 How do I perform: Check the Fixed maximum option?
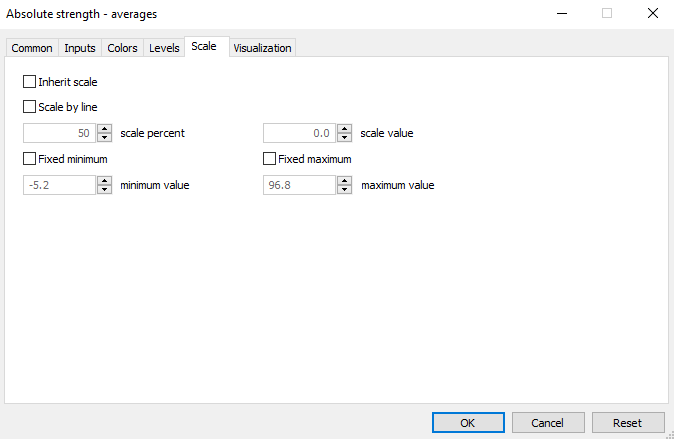click(x=269, y=158)
